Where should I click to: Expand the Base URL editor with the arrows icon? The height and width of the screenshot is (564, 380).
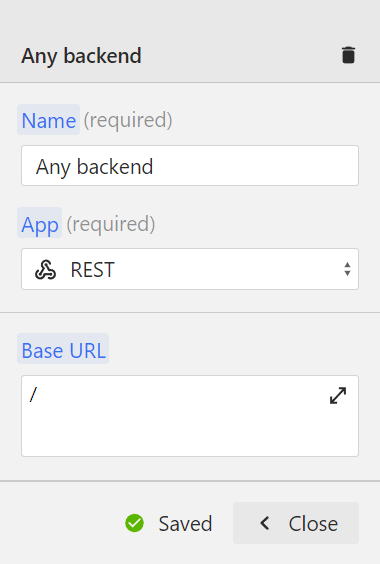(338, 395)
